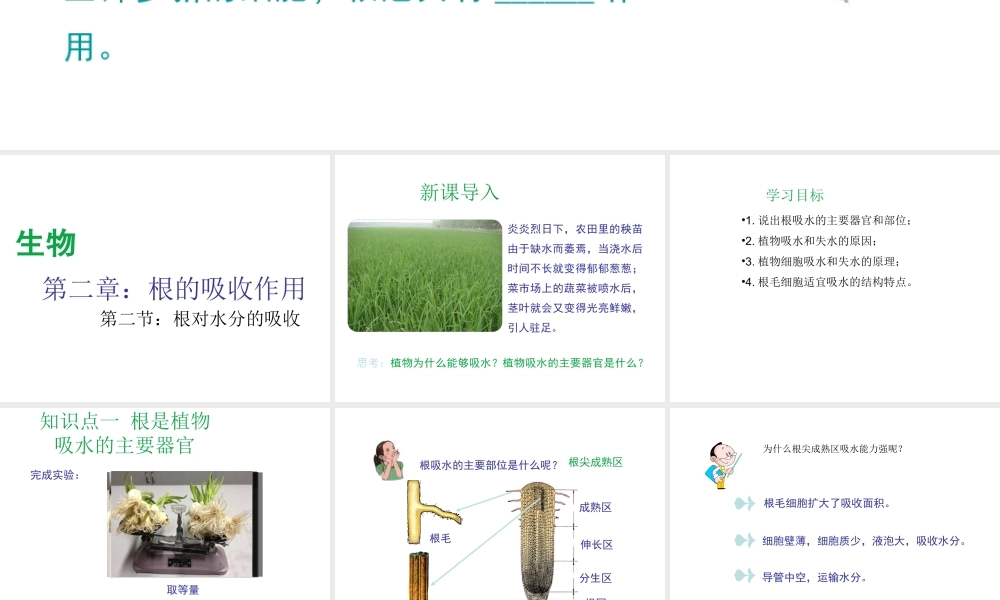This screenshot has width=1000, height=600.
Task: Click the answer text 根尖成熟区
Action: [596, 462]
